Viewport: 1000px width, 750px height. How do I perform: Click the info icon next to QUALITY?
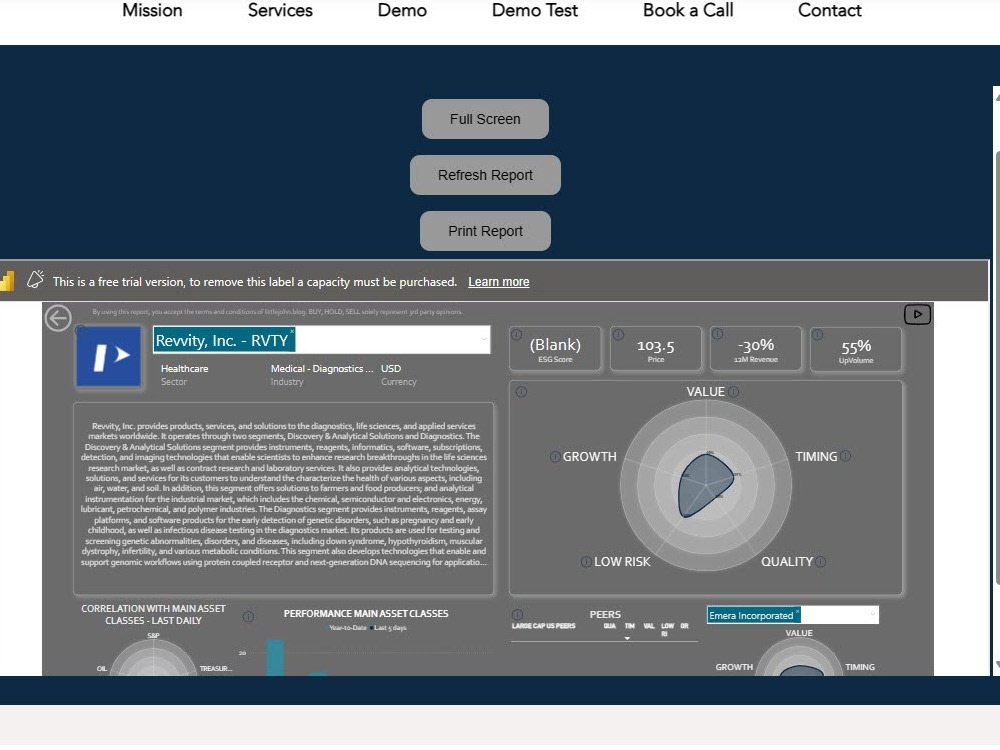click(x=821, y=562)
